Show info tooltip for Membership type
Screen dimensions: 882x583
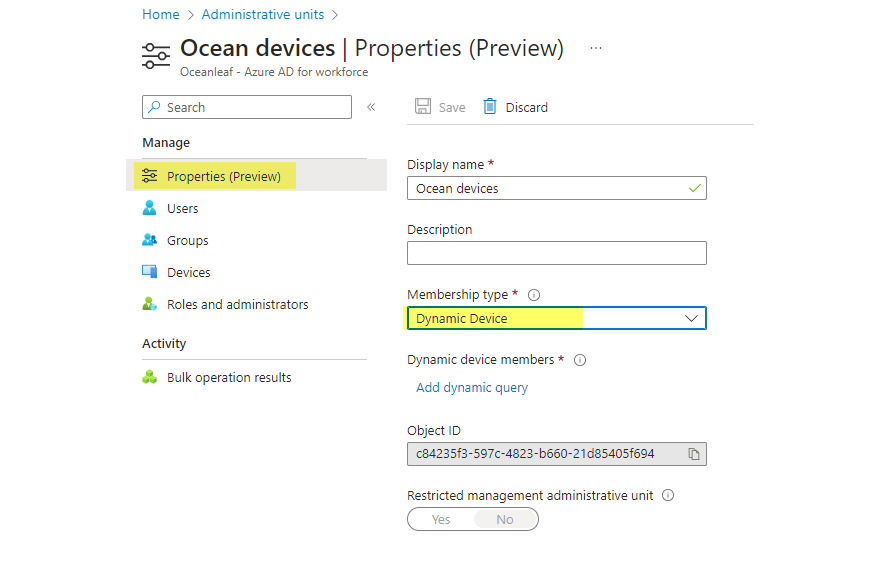click(x=534, y=295)
